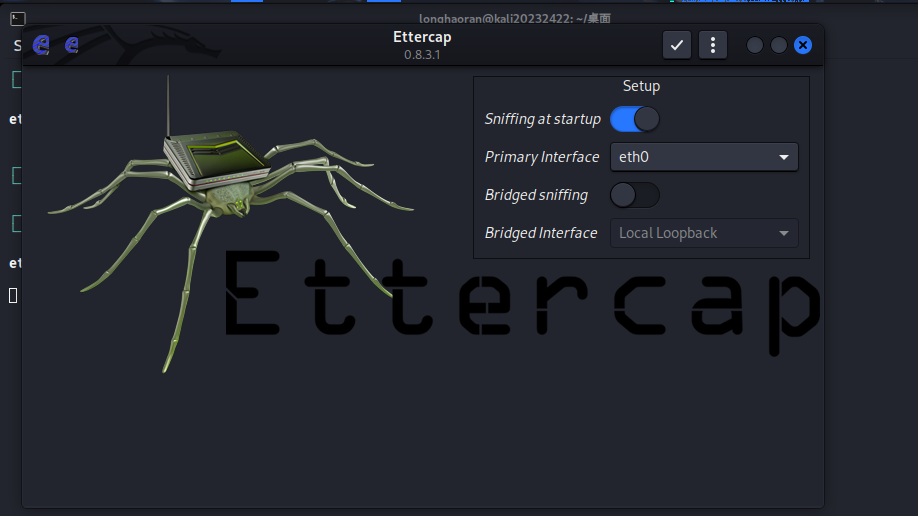918x516 pixels.
Task: Click the 'Bridged sniffing' label
Action: coord(536,195)
